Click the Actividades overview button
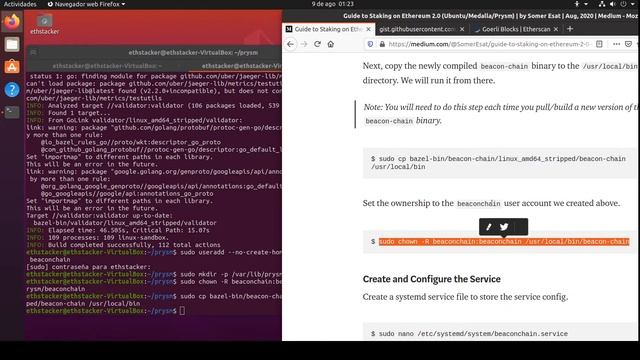The width and height of the screenshot is (640, 360). click(20, 4)
